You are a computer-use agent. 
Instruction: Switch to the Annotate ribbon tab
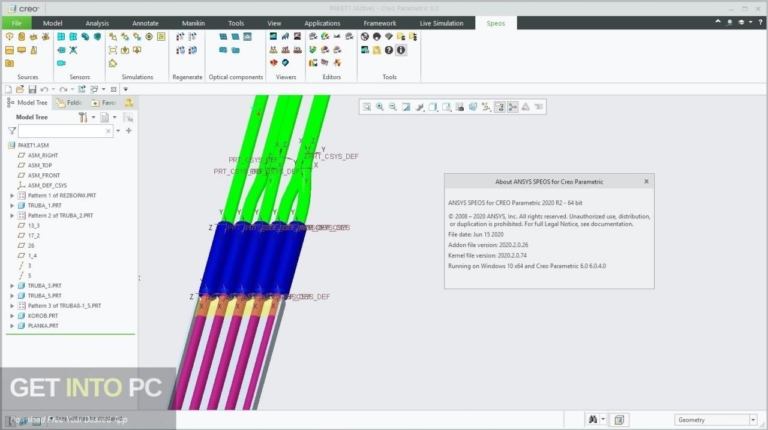[145, 23]
